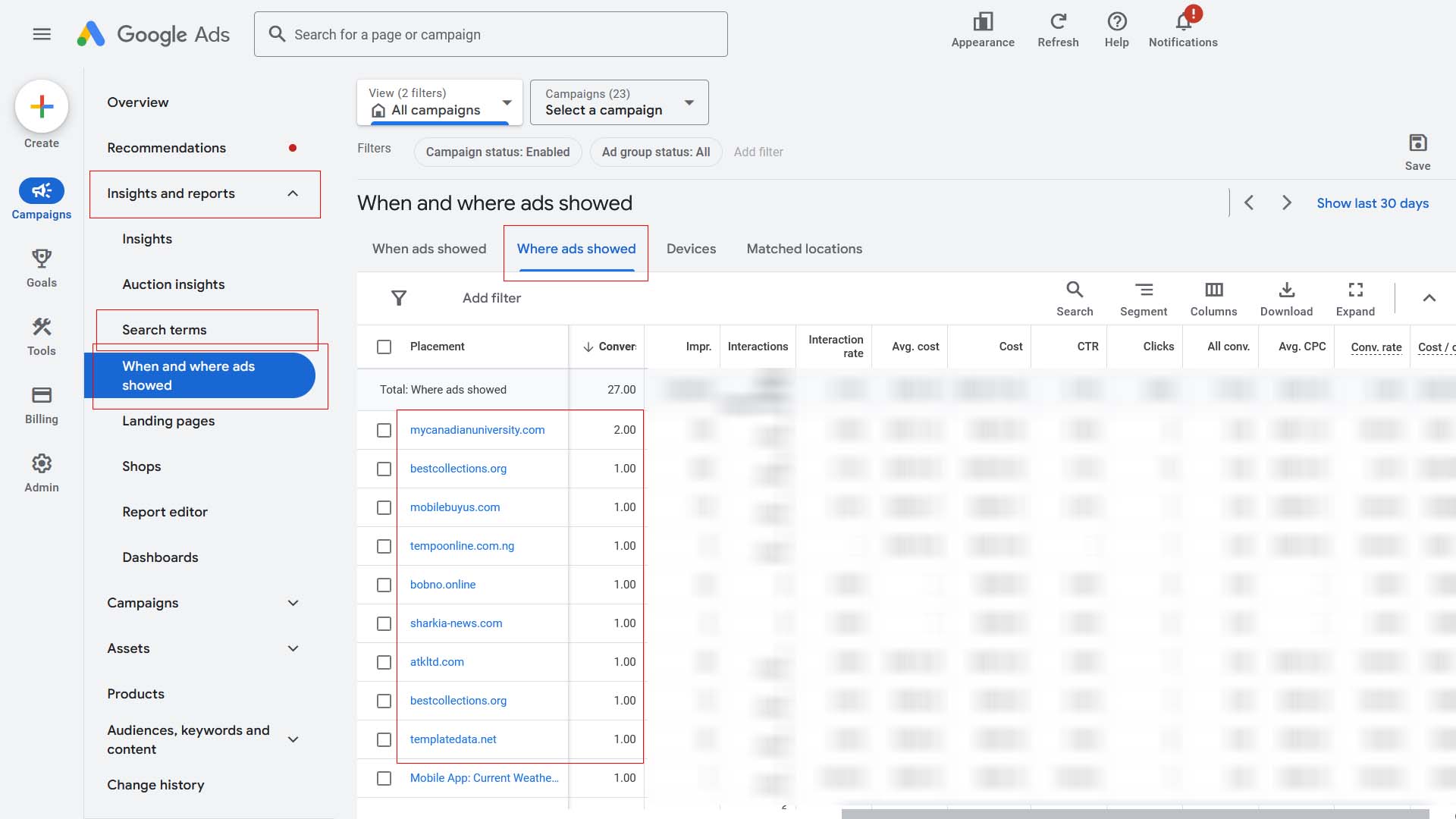Check the mobilebuyus.com row
The image size is (1456, 819).
coord(384,507)
